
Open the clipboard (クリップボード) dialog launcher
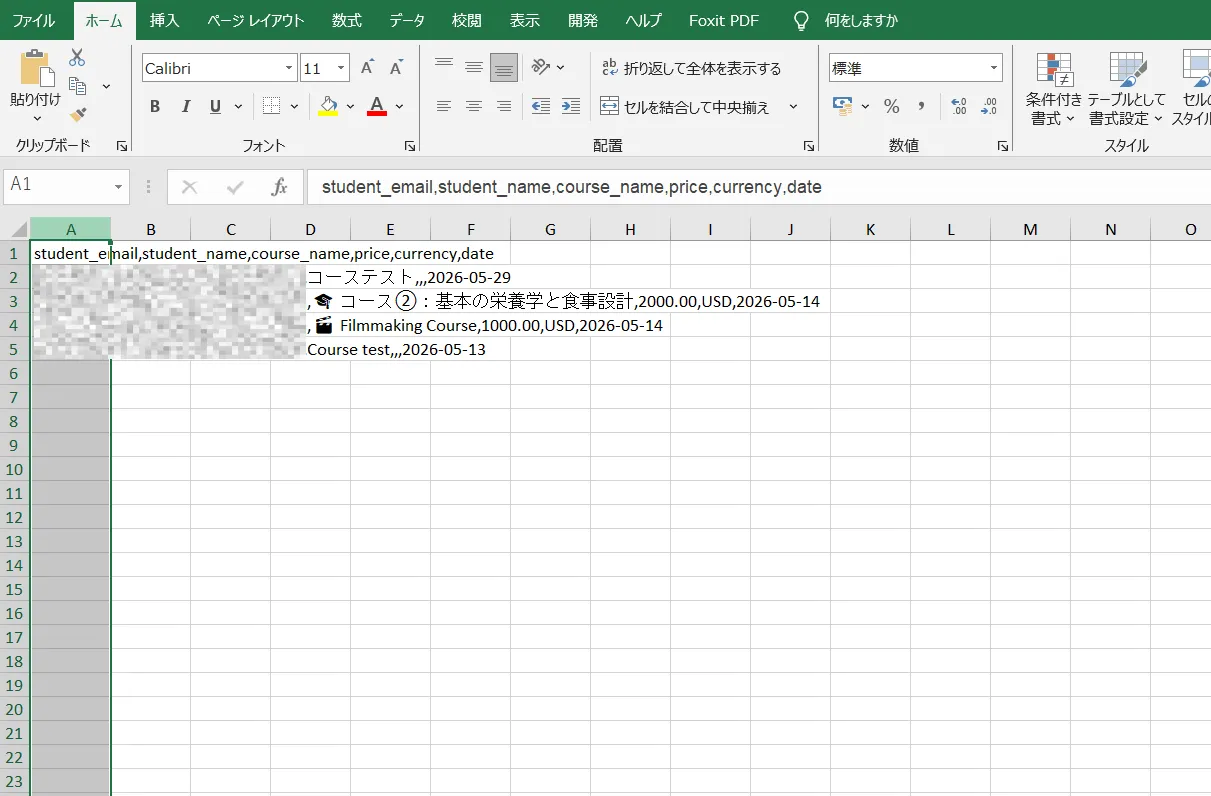(x=122, y=146)
